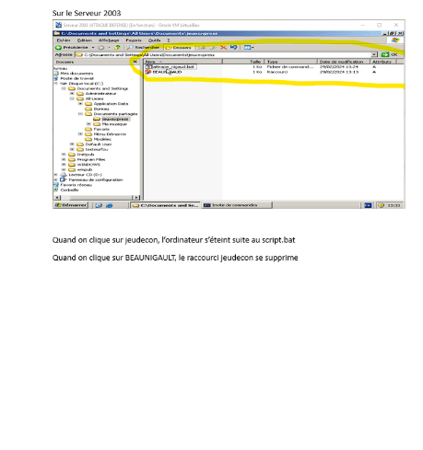Select the .bat file in the list

coord(171,67)
